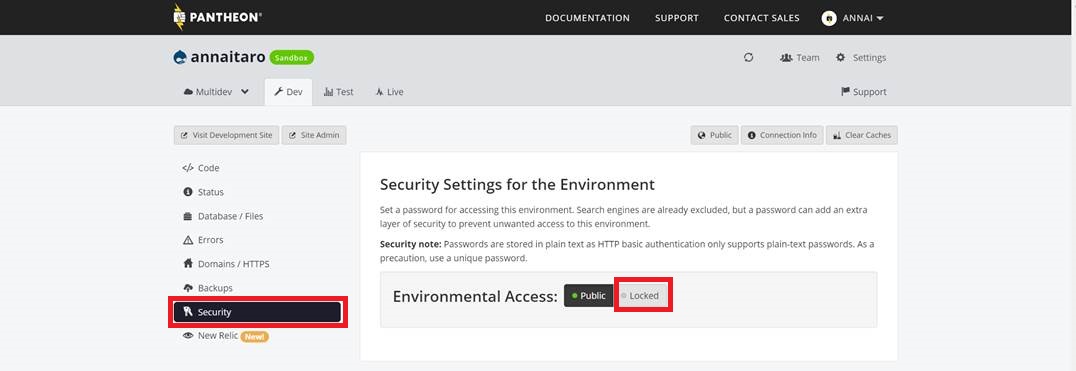Viewport: 1076px width, 371px height.
Task: Open the ANNAI account dropdown arrow
Action: click(x=880, y=19)
